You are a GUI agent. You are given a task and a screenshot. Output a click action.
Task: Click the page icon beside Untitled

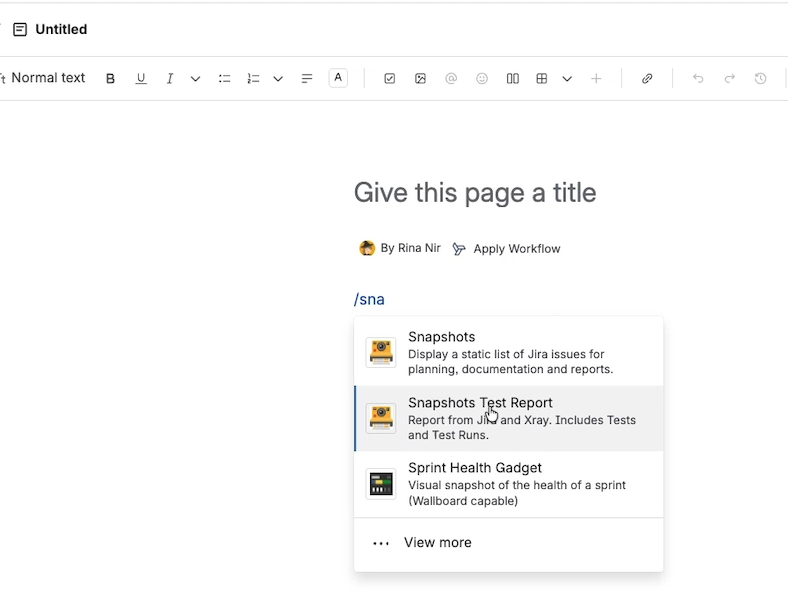20,30
